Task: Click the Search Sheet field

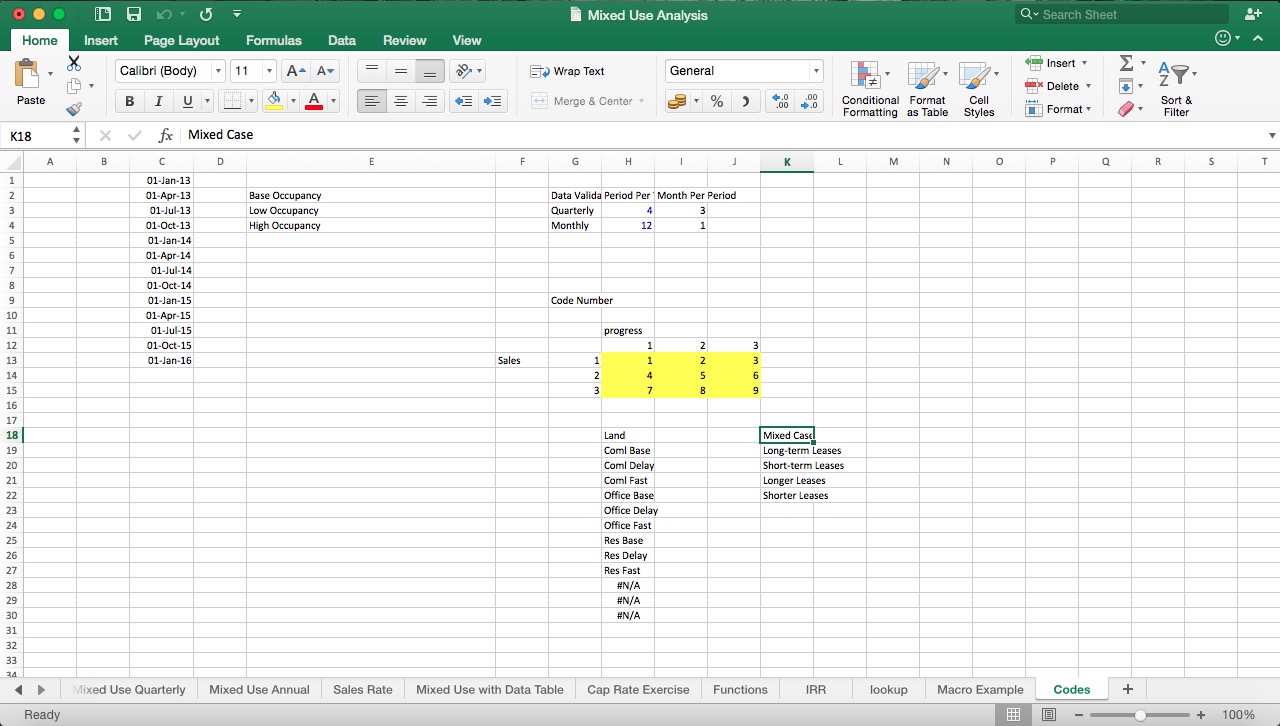Action: click(x=1122, y=14)
